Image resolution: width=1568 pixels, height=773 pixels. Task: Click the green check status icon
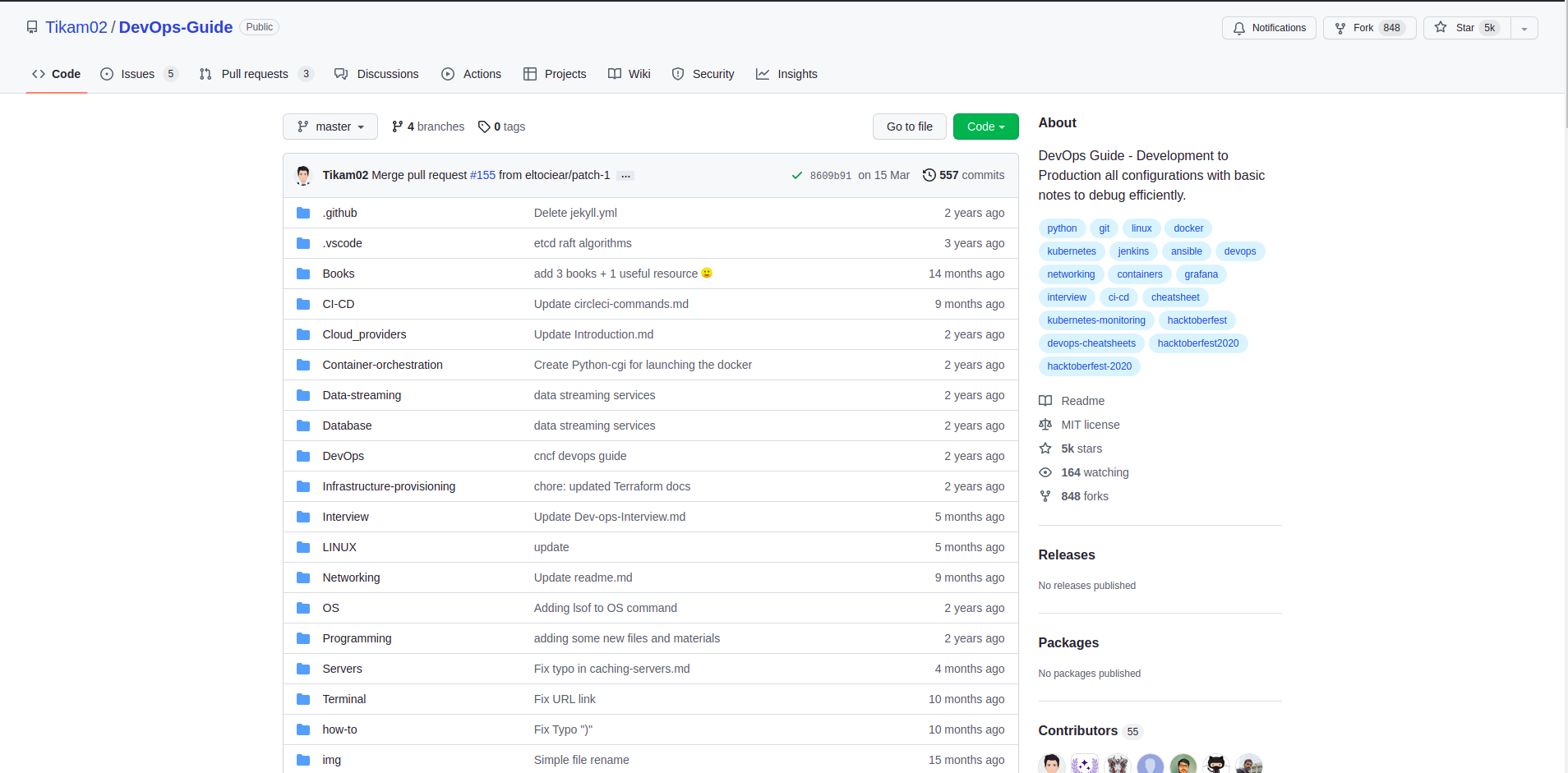tap(796, 176)
